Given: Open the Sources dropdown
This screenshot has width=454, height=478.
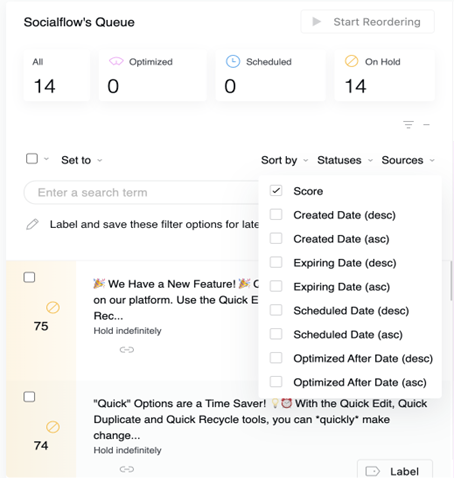Looking at the screenshot, I should (408, 160).
